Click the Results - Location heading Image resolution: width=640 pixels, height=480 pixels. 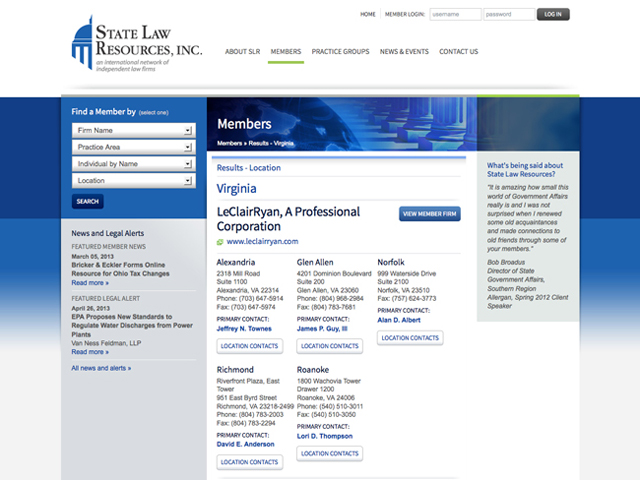[x=249, y=168]
